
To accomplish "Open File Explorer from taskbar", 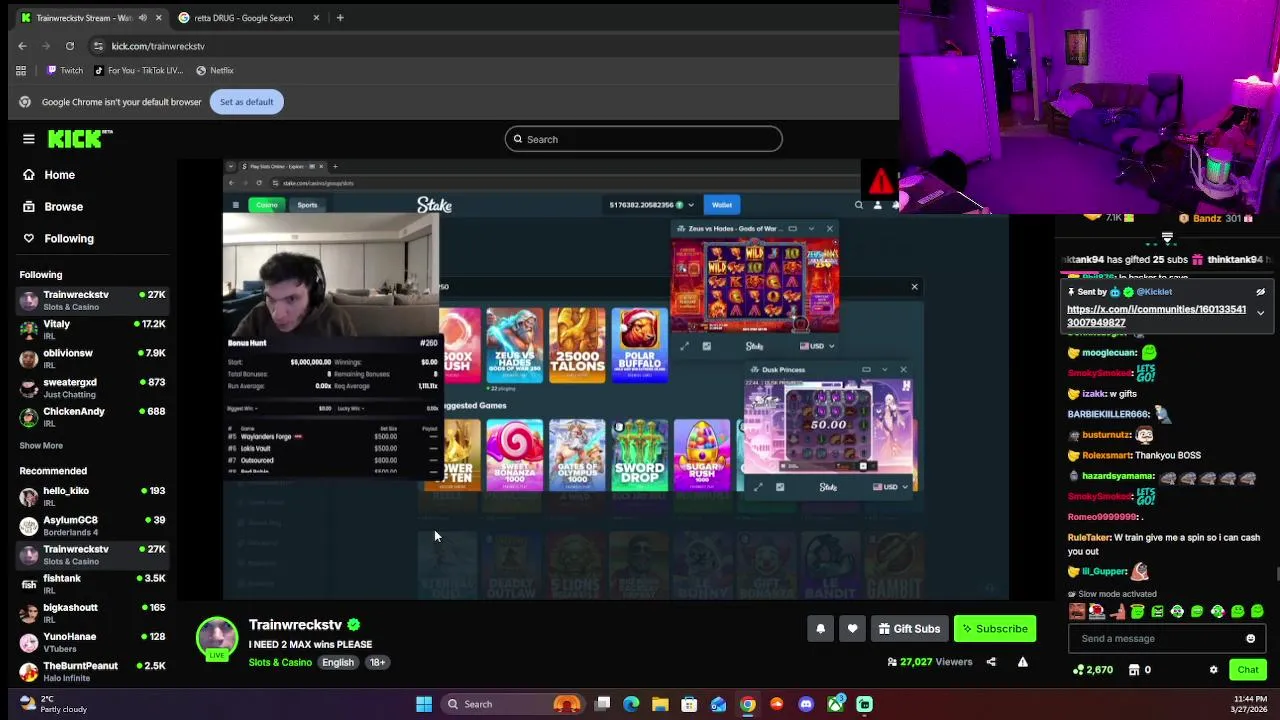I will click(660, 705).
